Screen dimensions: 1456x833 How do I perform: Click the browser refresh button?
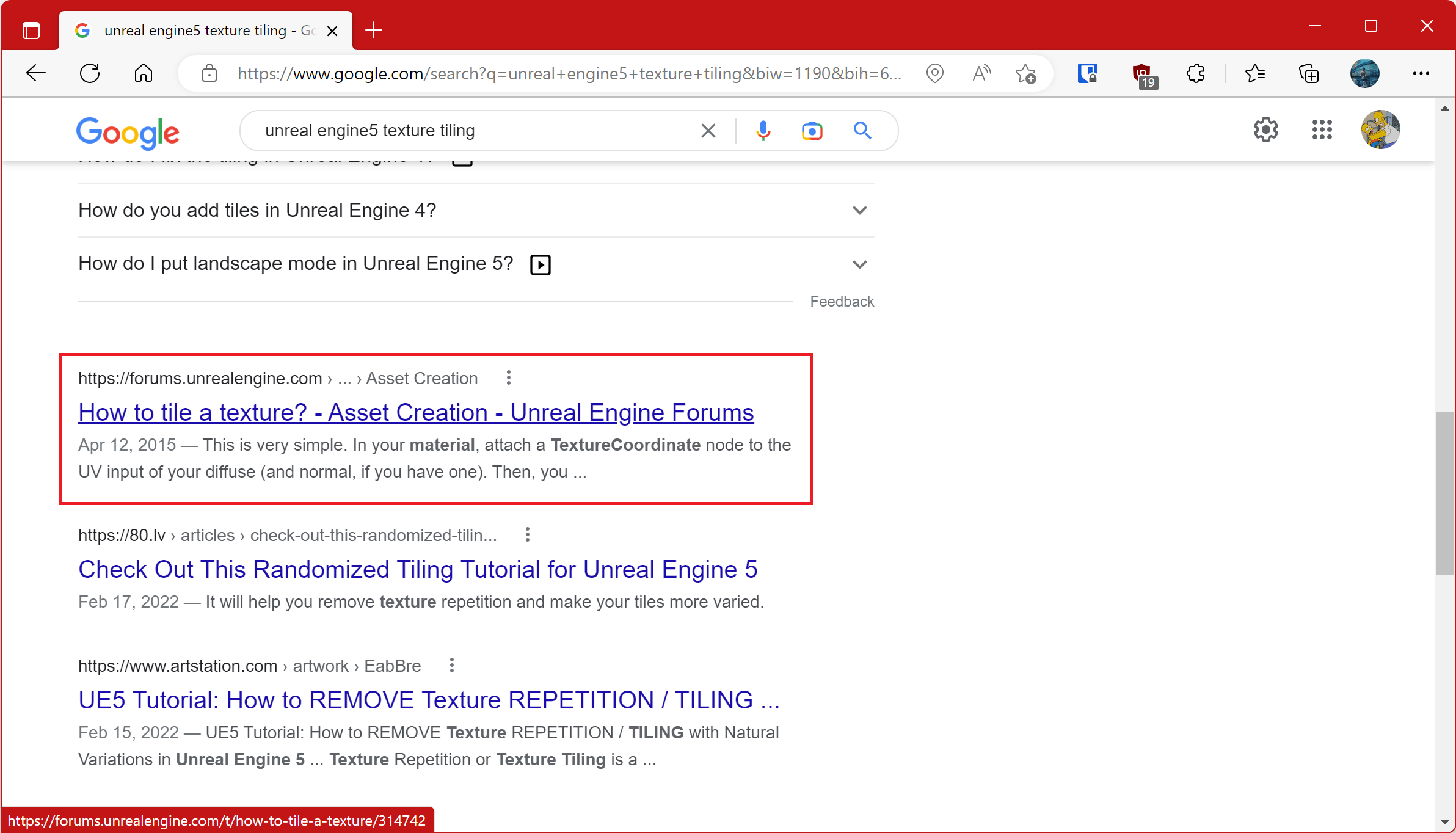(x=90, y=73)
